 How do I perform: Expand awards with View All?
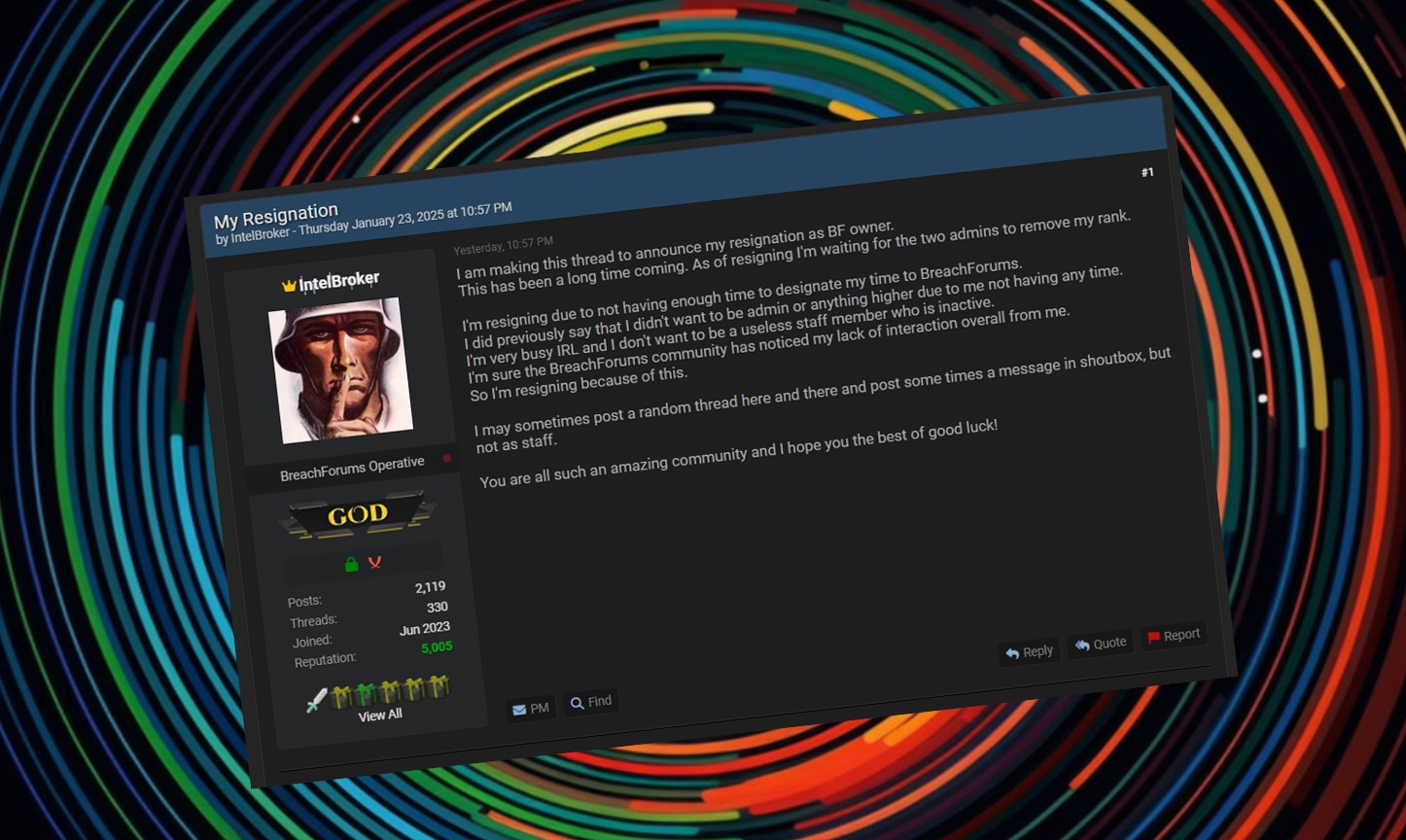[380, 715]
